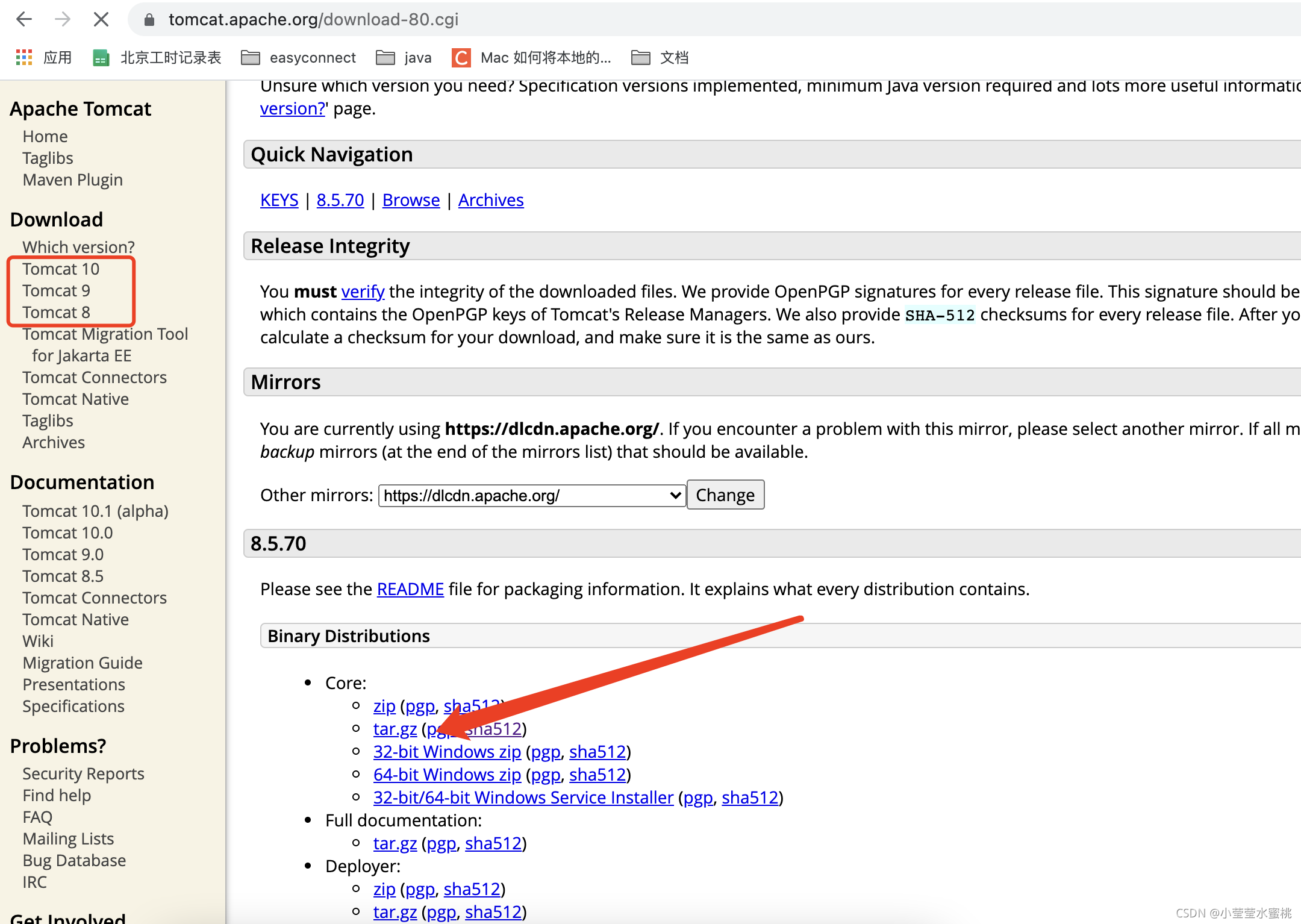
Task: Click the Change mirror button
Action: pyautogui.click(x=725, y=495)
